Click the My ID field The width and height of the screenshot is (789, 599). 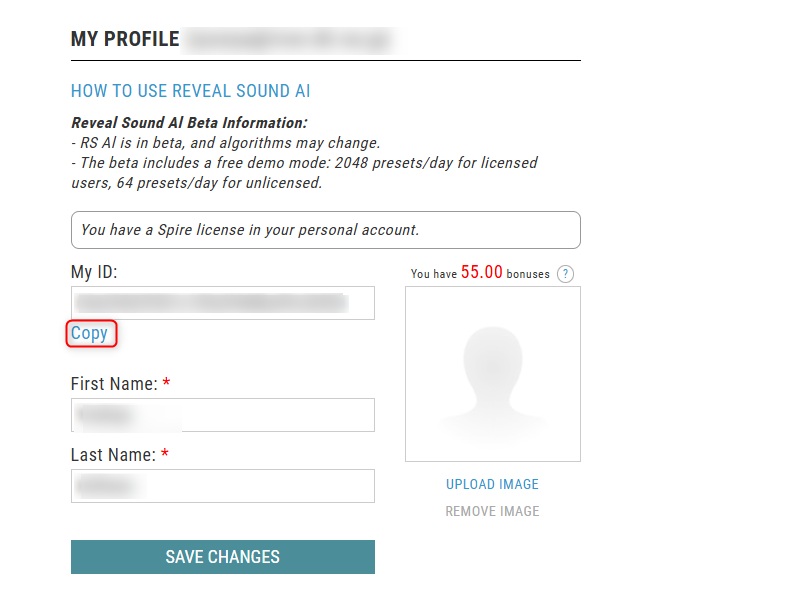222,303
